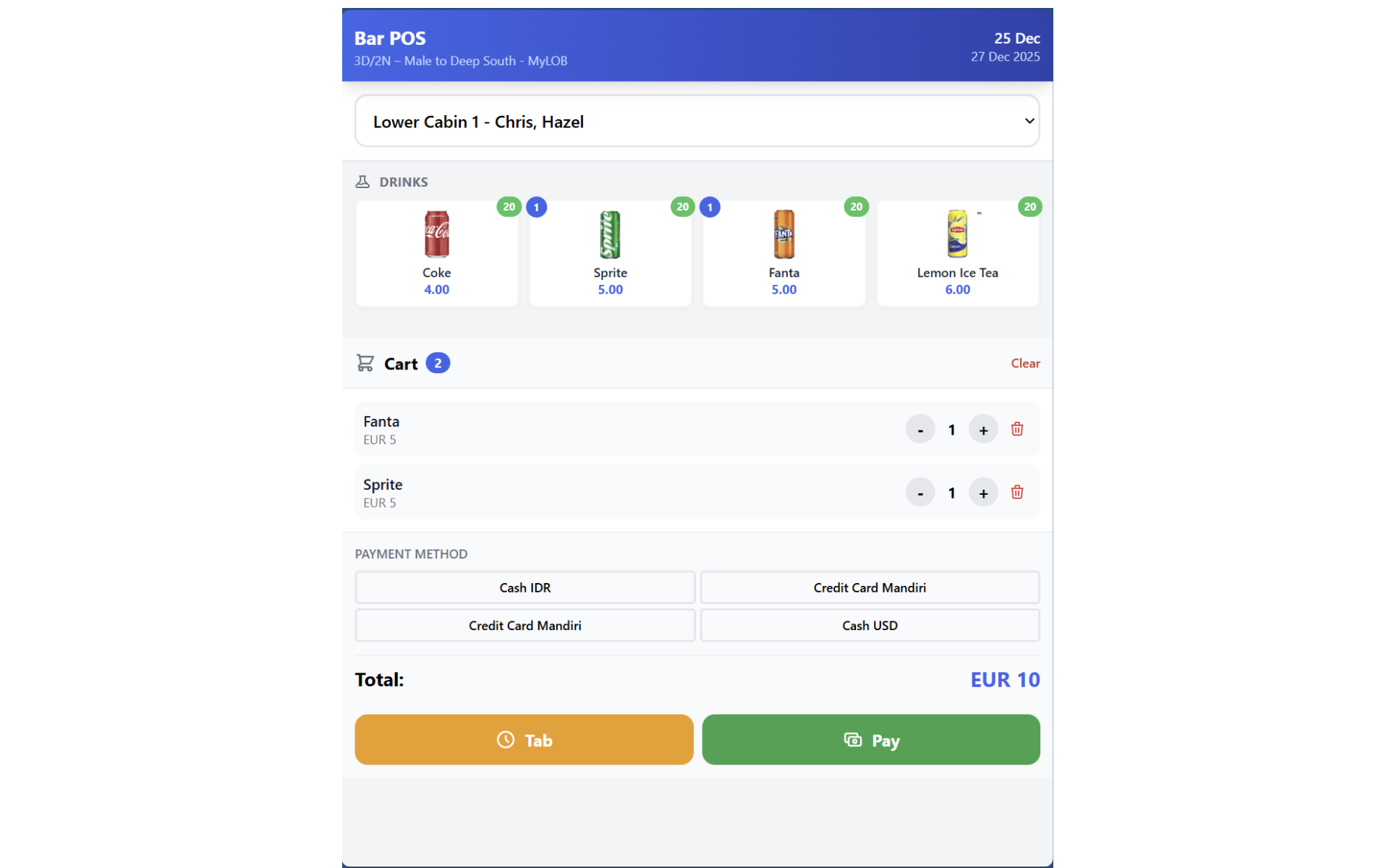Screen dimensions: 1389x868
Task: Click the cart count badge showing 2
Action: tap(438, 362)
